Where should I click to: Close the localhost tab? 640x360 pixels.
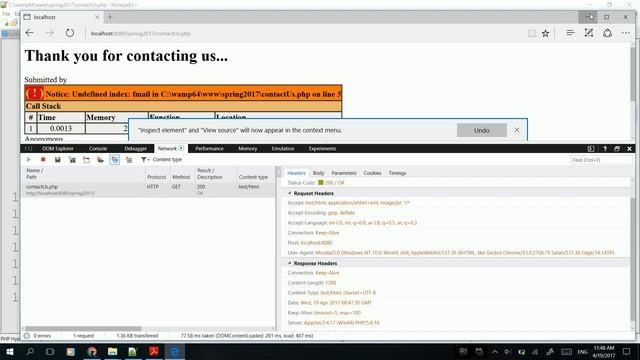tap(97, 17)
